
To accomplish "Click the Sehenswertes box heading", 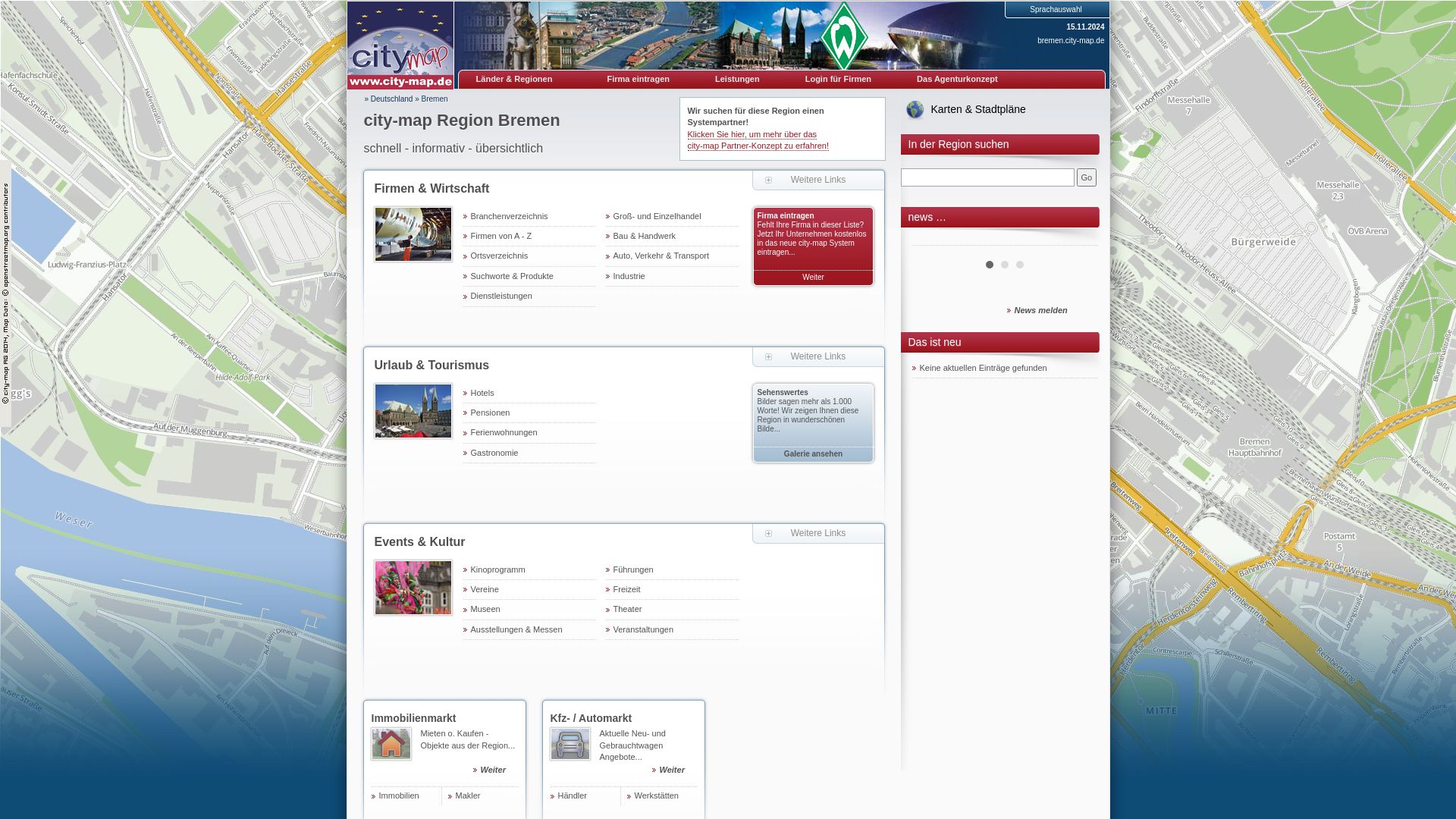I will [783, 393].
